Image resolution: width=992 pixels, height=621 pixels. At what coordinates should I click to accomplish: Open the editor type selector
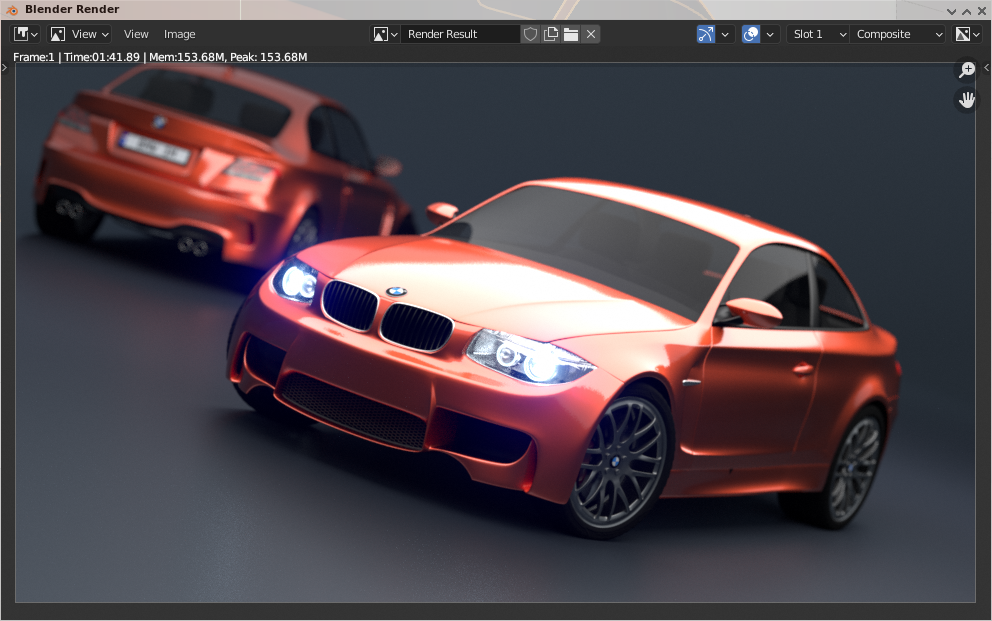coord(26,34)
